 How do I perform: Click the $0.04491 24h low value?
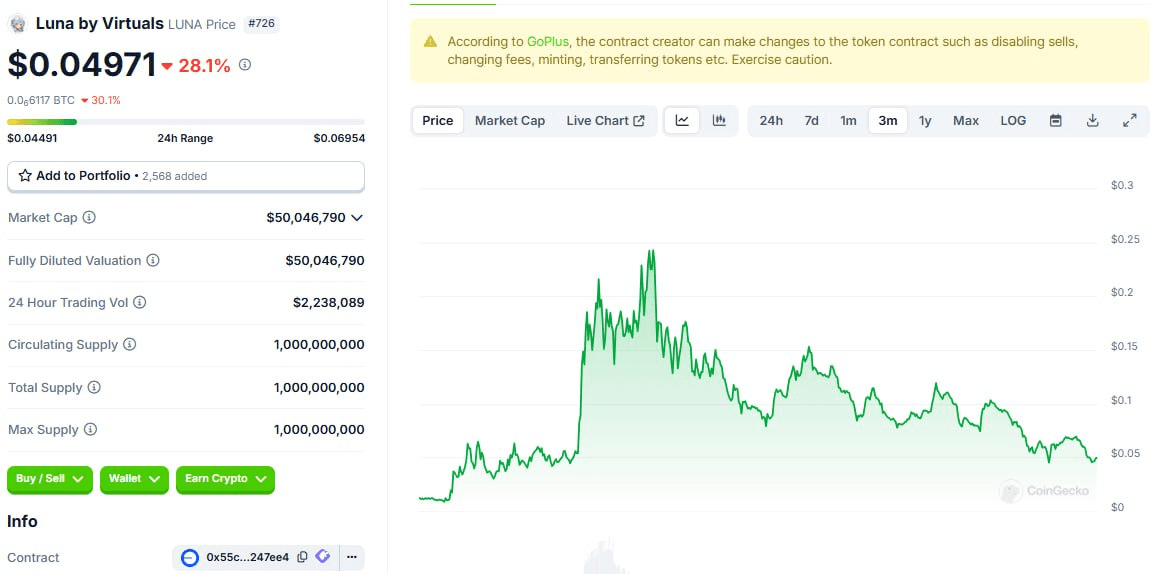tap(32, 138)
